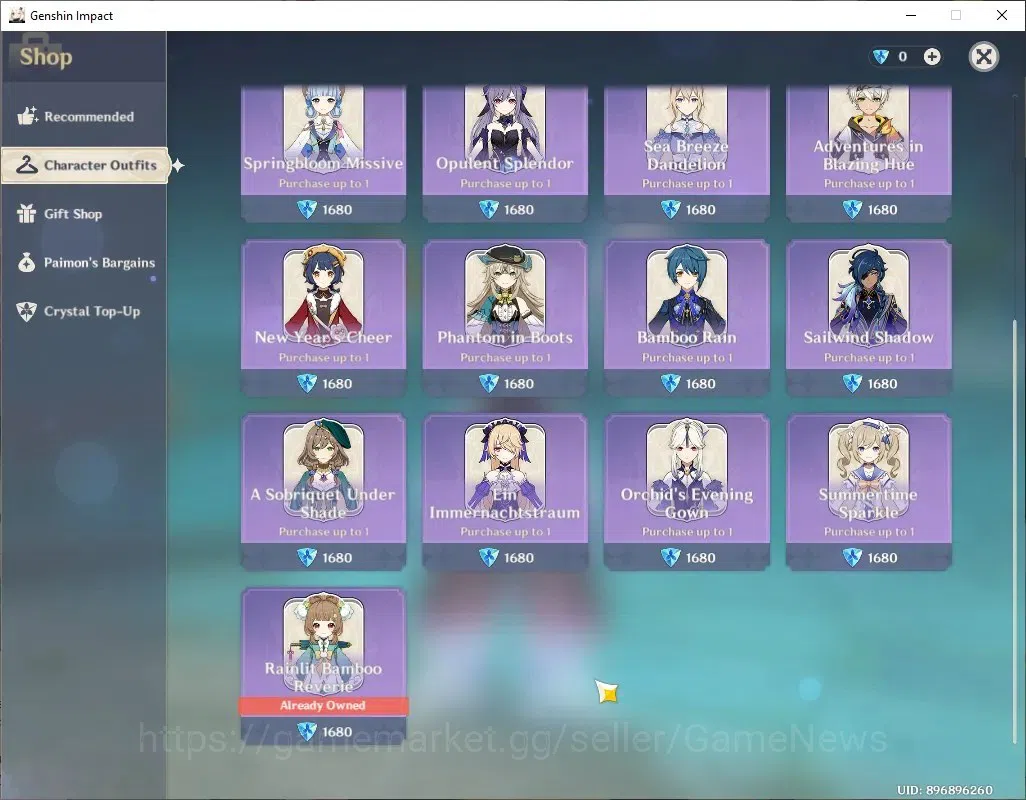Open the Crystal Top-Up tab

(84, 311)
